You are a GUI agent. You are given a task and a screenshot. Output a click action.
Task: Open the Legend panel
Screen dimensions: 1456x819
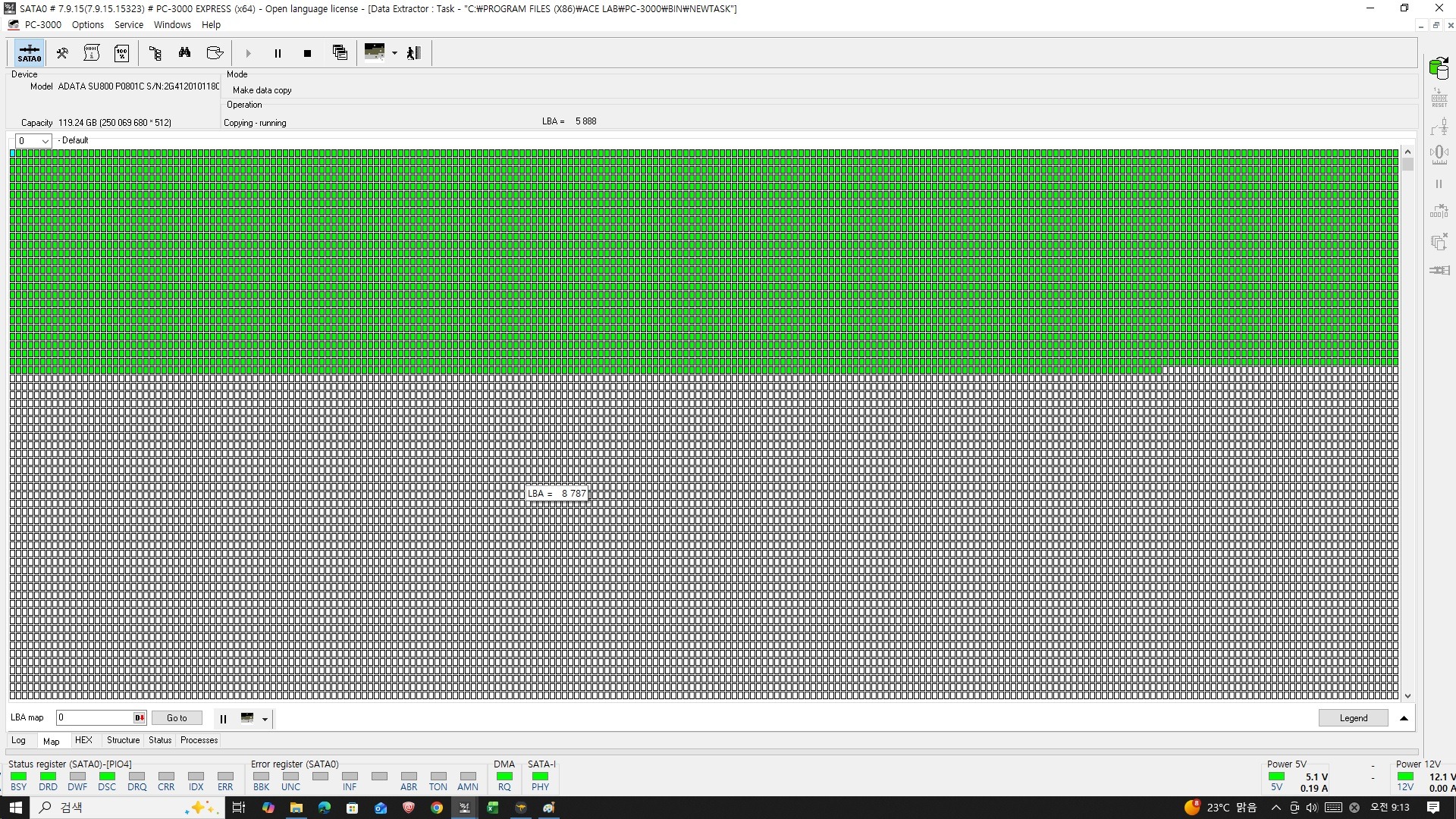pyautogui.click(x=1353, y=718)
